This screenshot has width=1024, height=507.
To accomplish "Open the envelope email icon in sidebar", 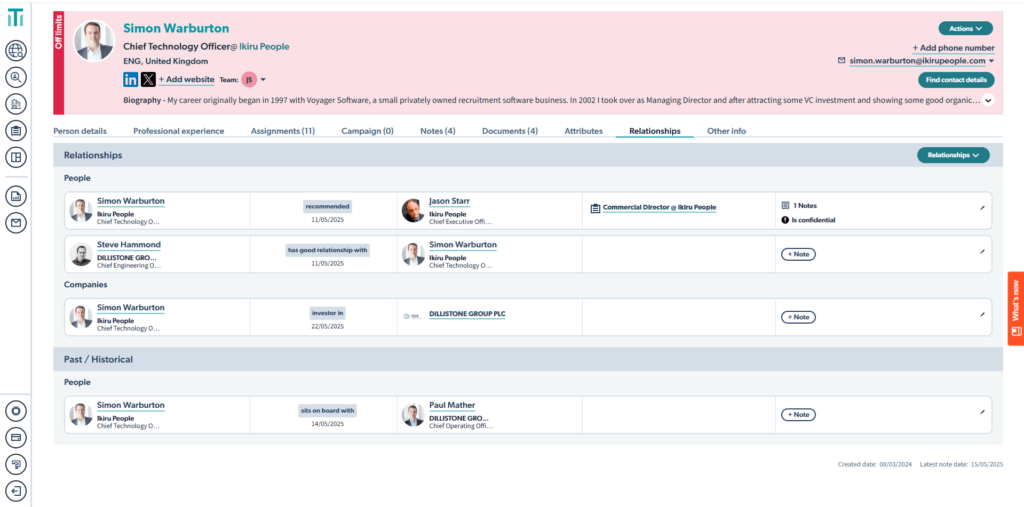I will [x=15, y=223].
